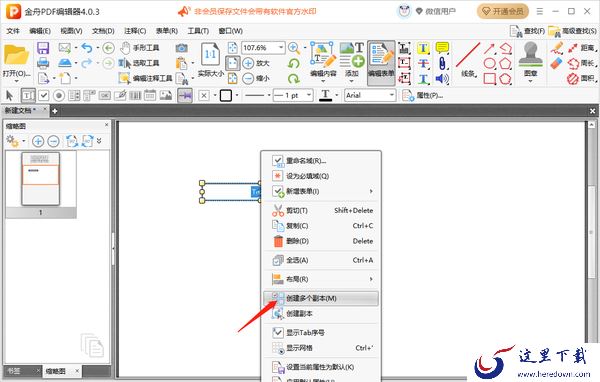Click the fill color swatch with X
600x382 pixels.
[204, 95]
